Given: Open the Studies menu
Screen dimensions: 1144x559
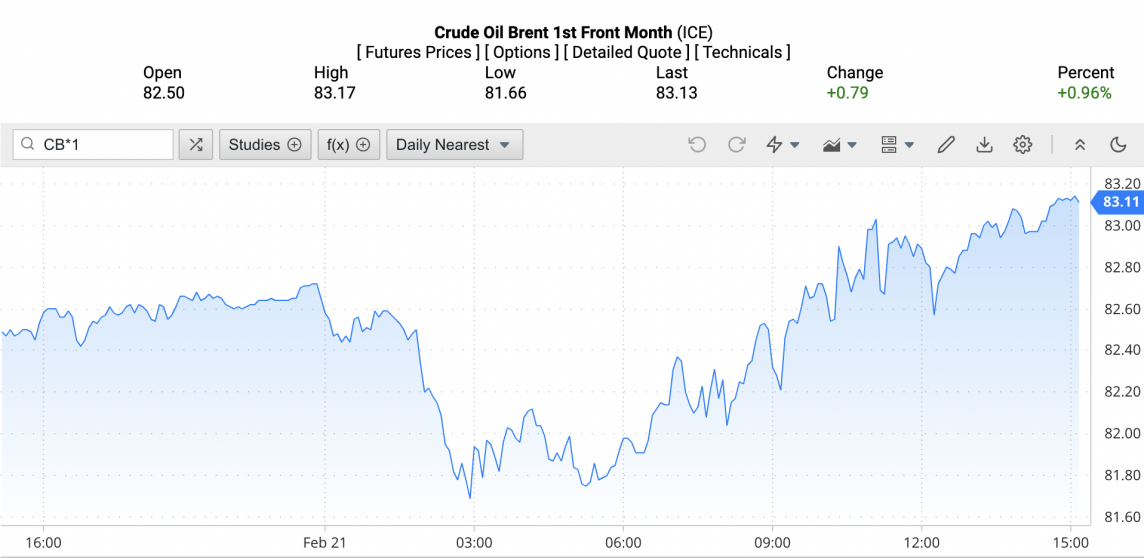Looking at the screenshot, I should pos(265,145).
